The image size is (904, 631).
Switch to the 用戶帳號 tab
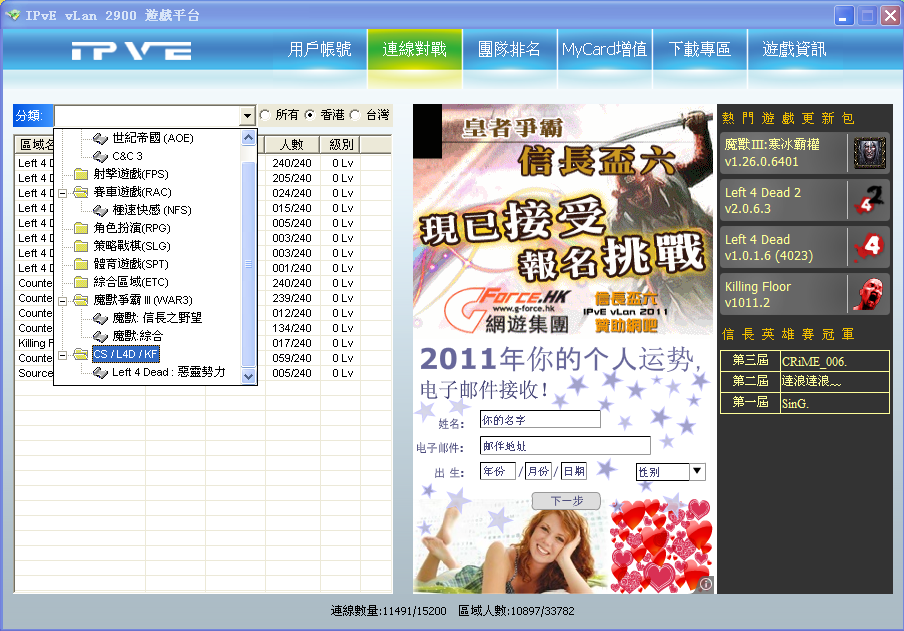(x=320, y=50)
